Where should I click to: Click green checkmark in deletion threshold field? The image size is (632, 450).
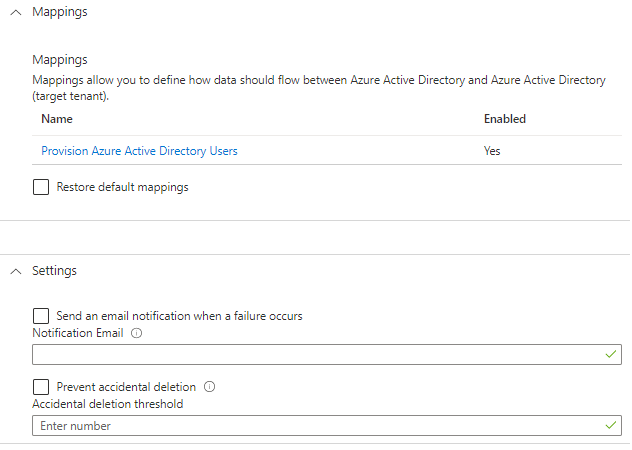pyautogui.click(x=611, y=426)
